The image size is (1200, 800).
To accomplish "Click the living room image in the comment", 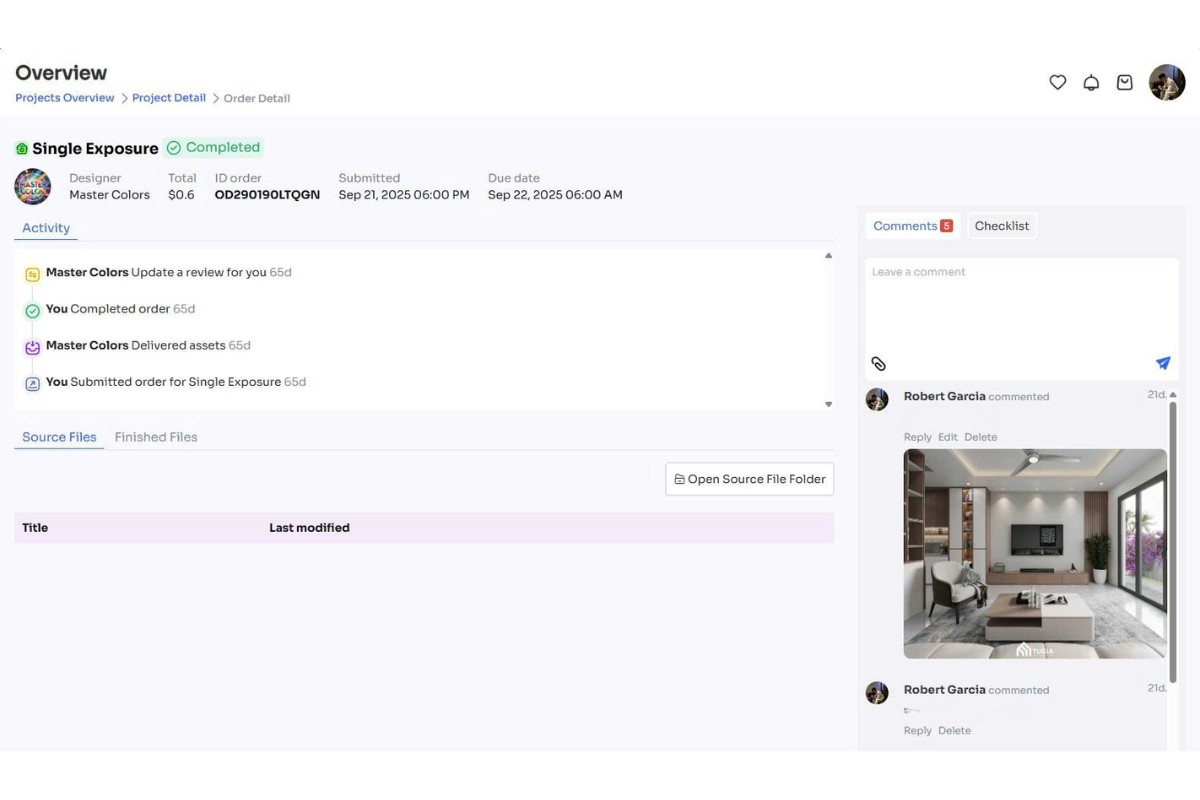I will [1035, 553].
